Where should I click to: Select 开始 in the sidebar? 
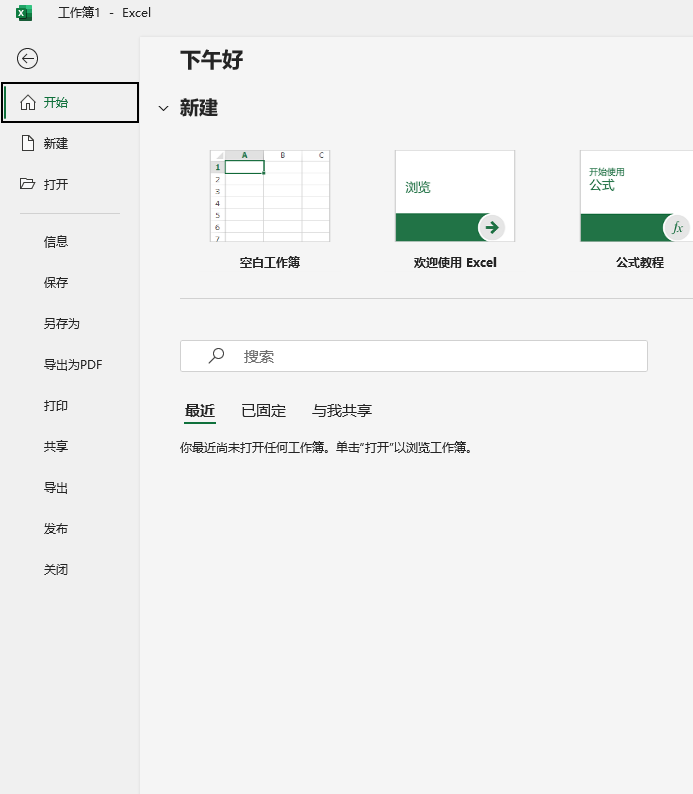(70, 102)
